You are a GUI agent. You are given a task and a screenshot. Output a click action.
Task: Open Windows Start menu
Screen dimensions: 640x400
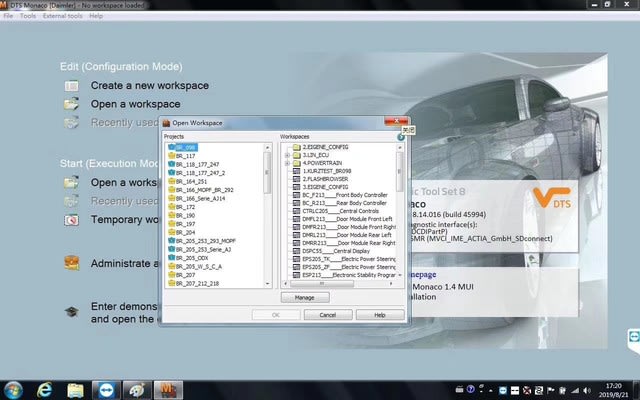[13, 391]
